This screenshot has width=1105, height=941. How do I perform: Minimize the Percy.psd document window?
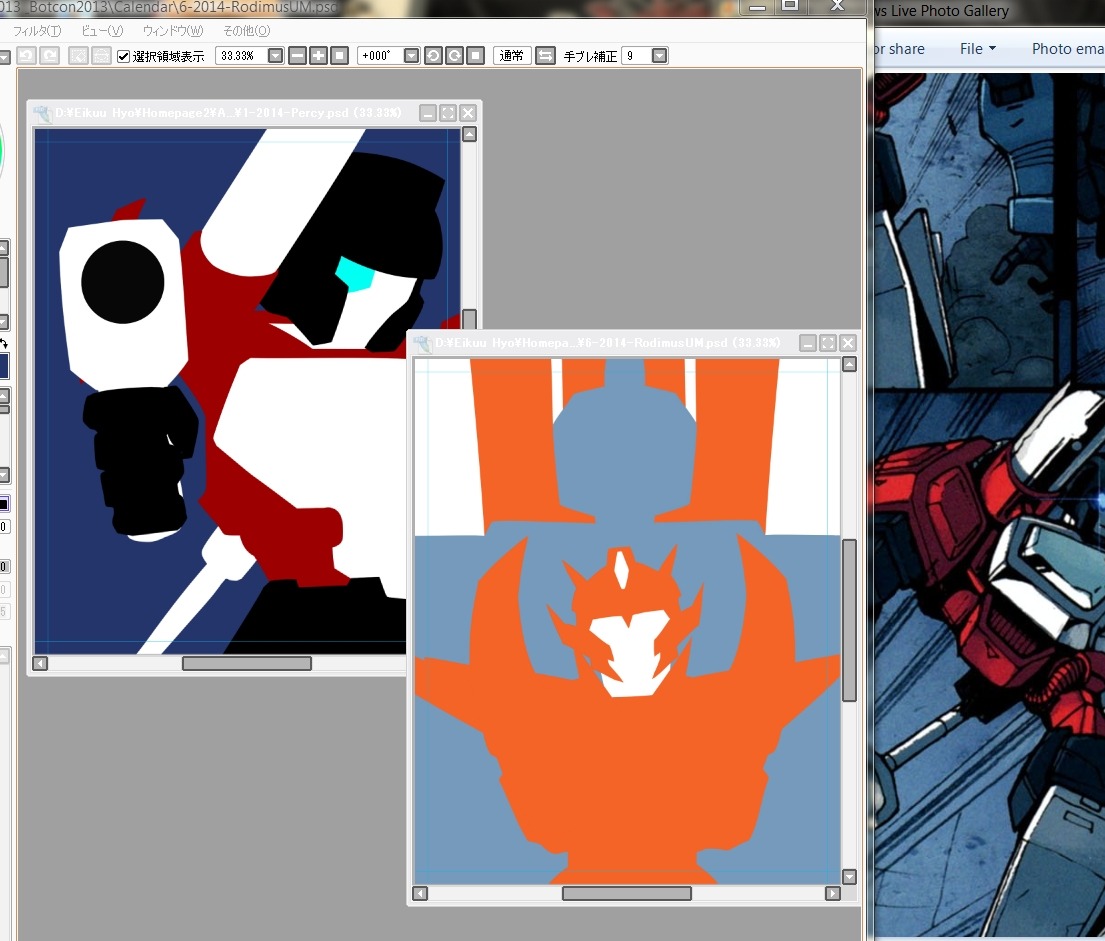click(x=428, y=113)
